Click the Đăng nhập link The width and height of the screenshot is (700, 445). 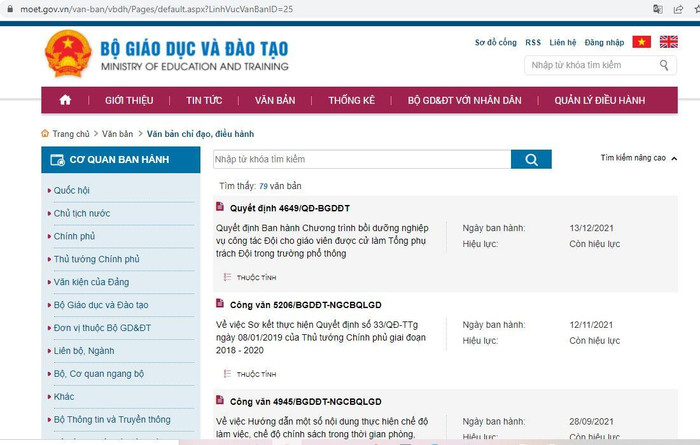point(604,42)
